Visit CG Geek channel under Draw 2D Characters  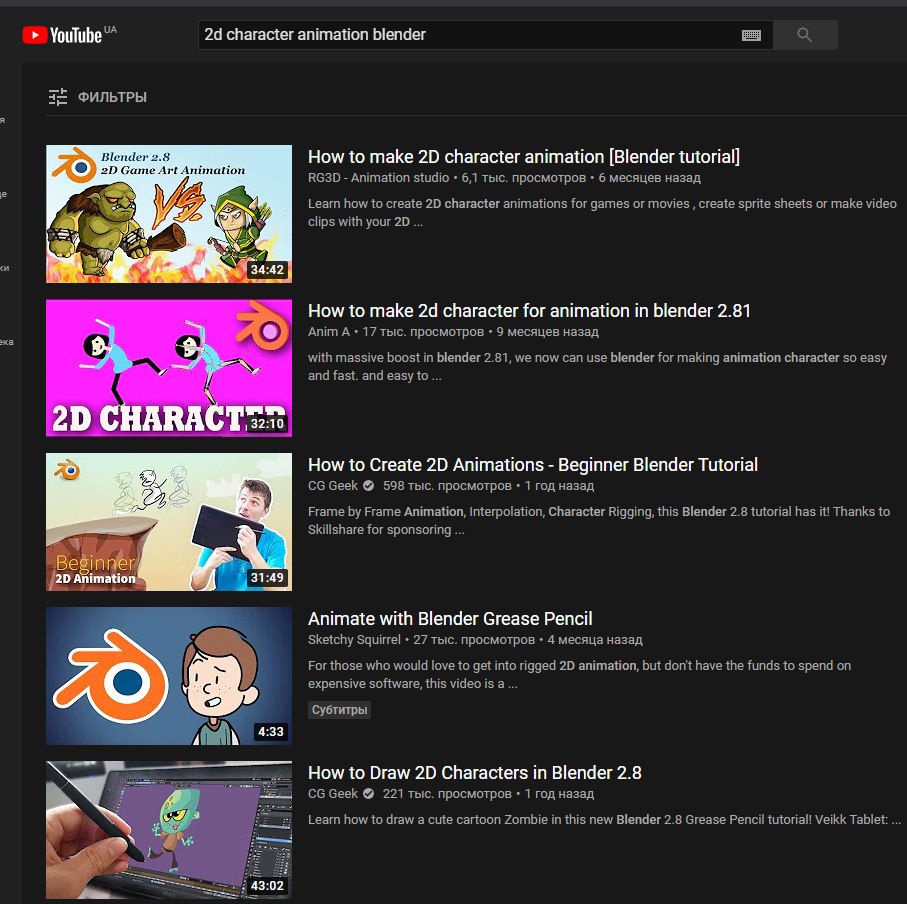(x=333, y=794)
